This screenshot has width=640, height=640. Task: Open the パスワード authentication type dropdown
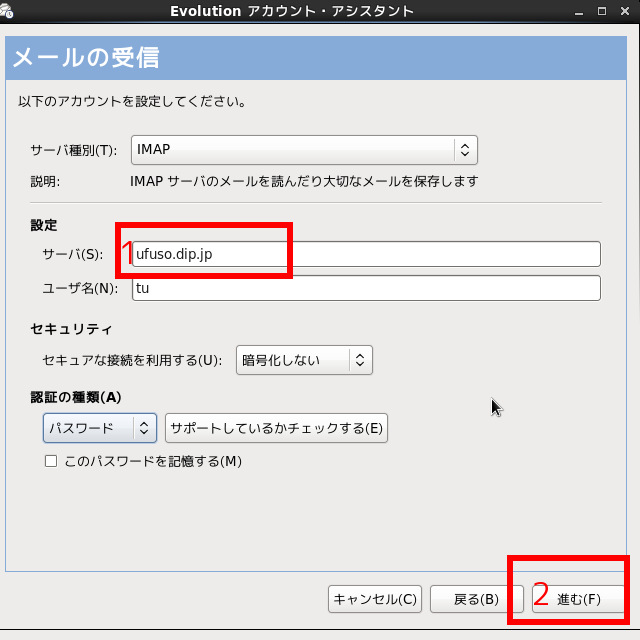tap(100, 429)
